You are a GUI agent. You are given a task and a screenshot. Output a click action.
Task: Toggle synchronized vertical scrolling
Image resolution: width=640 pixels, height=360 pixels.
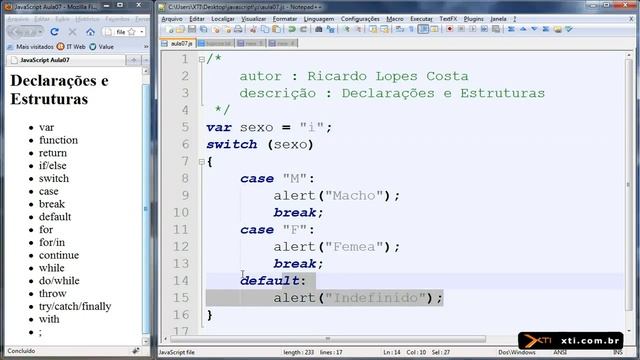pos(373,29)
